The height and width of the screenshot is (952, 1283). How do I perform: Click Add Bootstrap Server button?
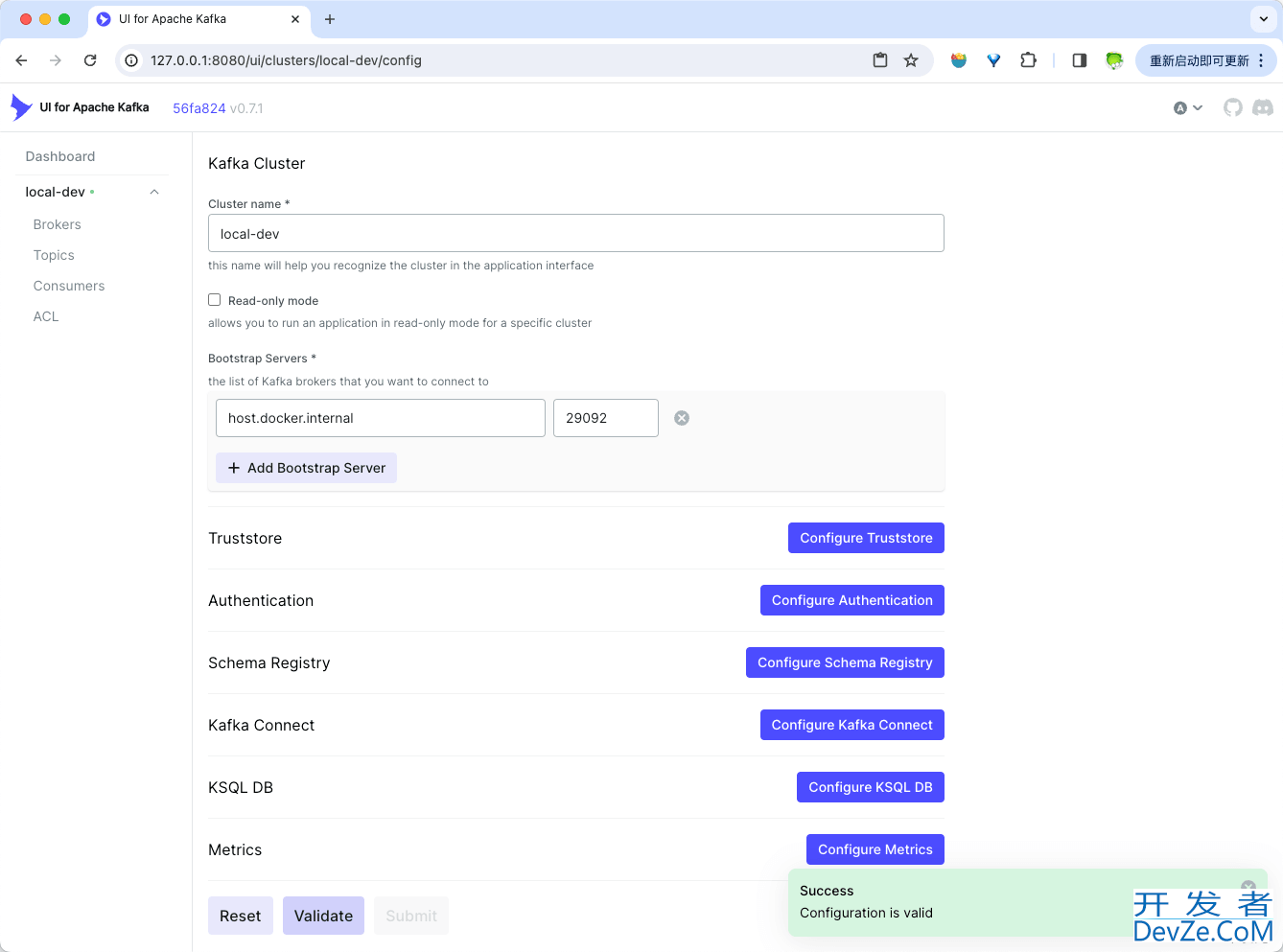coord(306,468)
